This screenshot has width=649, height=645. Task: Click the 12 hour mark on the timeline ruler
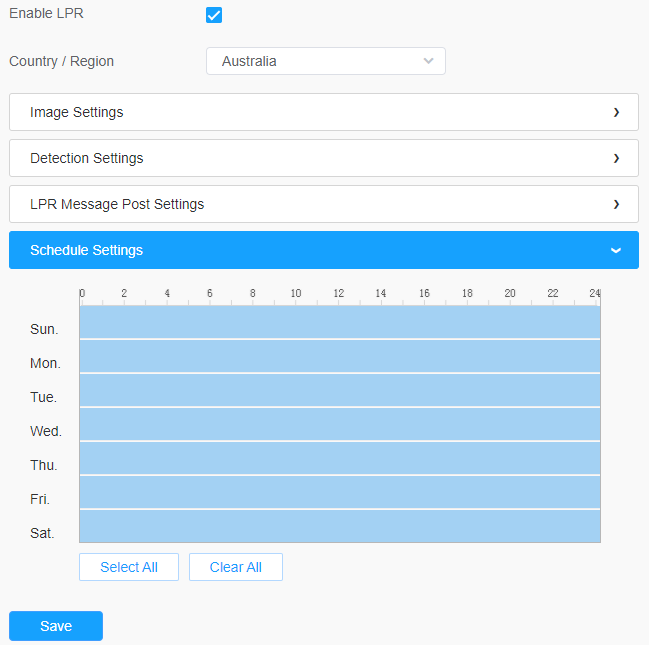click(339, 294)
